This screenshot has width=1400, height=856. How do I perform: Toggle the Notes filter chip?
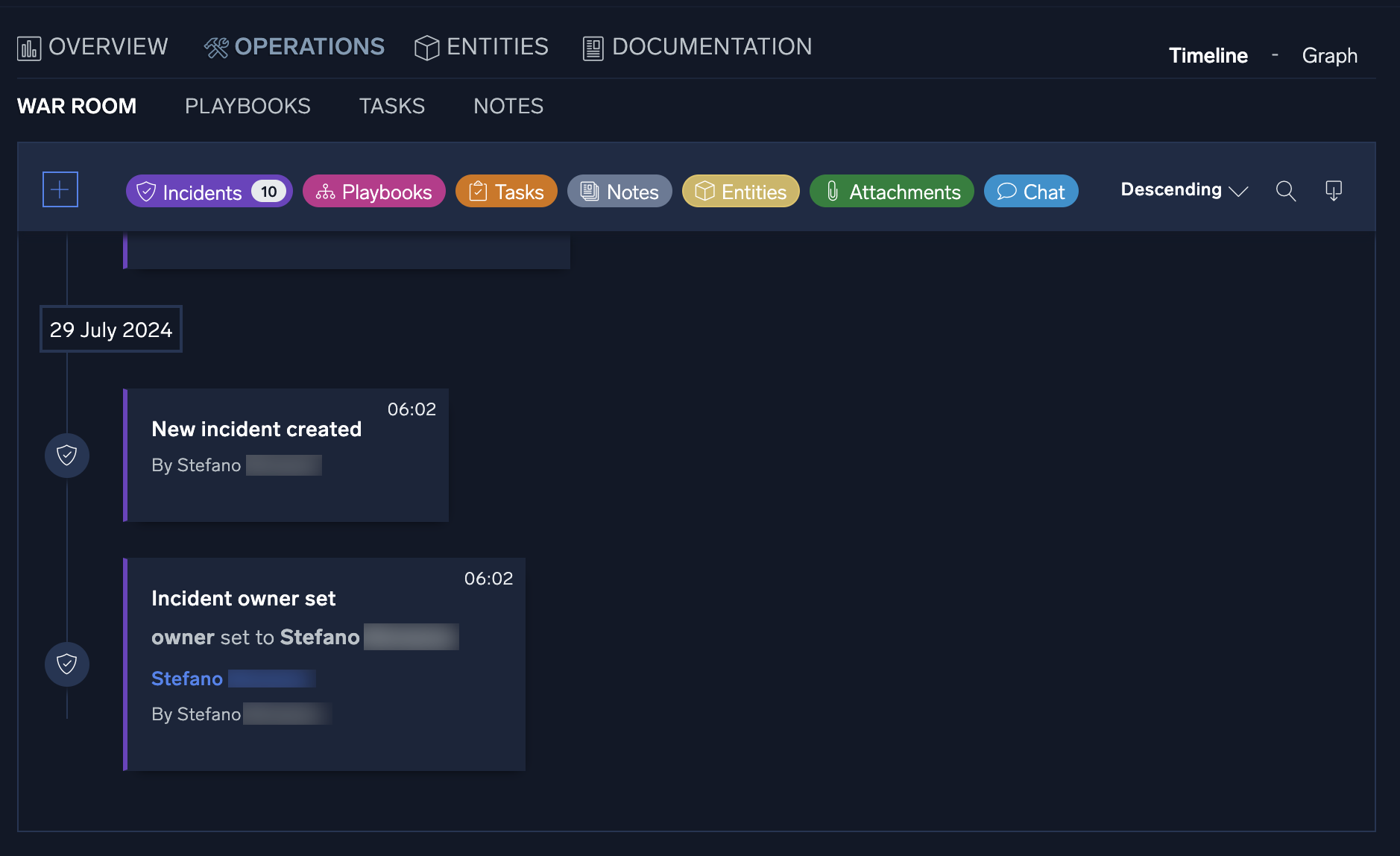pyautogui.click(x=619, y=192)
